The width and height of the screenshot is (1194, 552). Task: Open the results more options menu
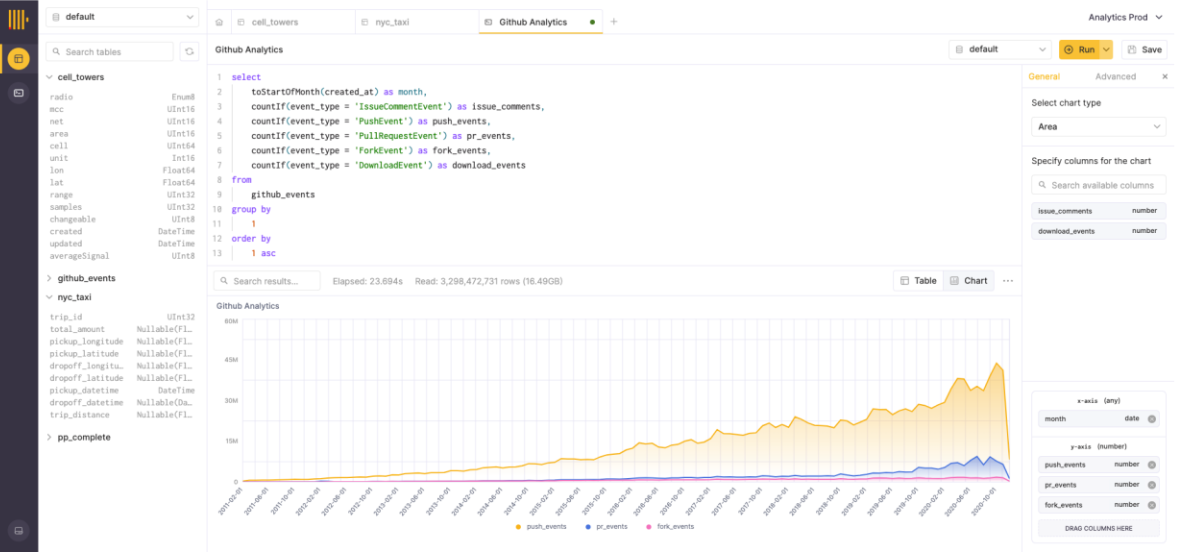click(x=1008, y=281)
